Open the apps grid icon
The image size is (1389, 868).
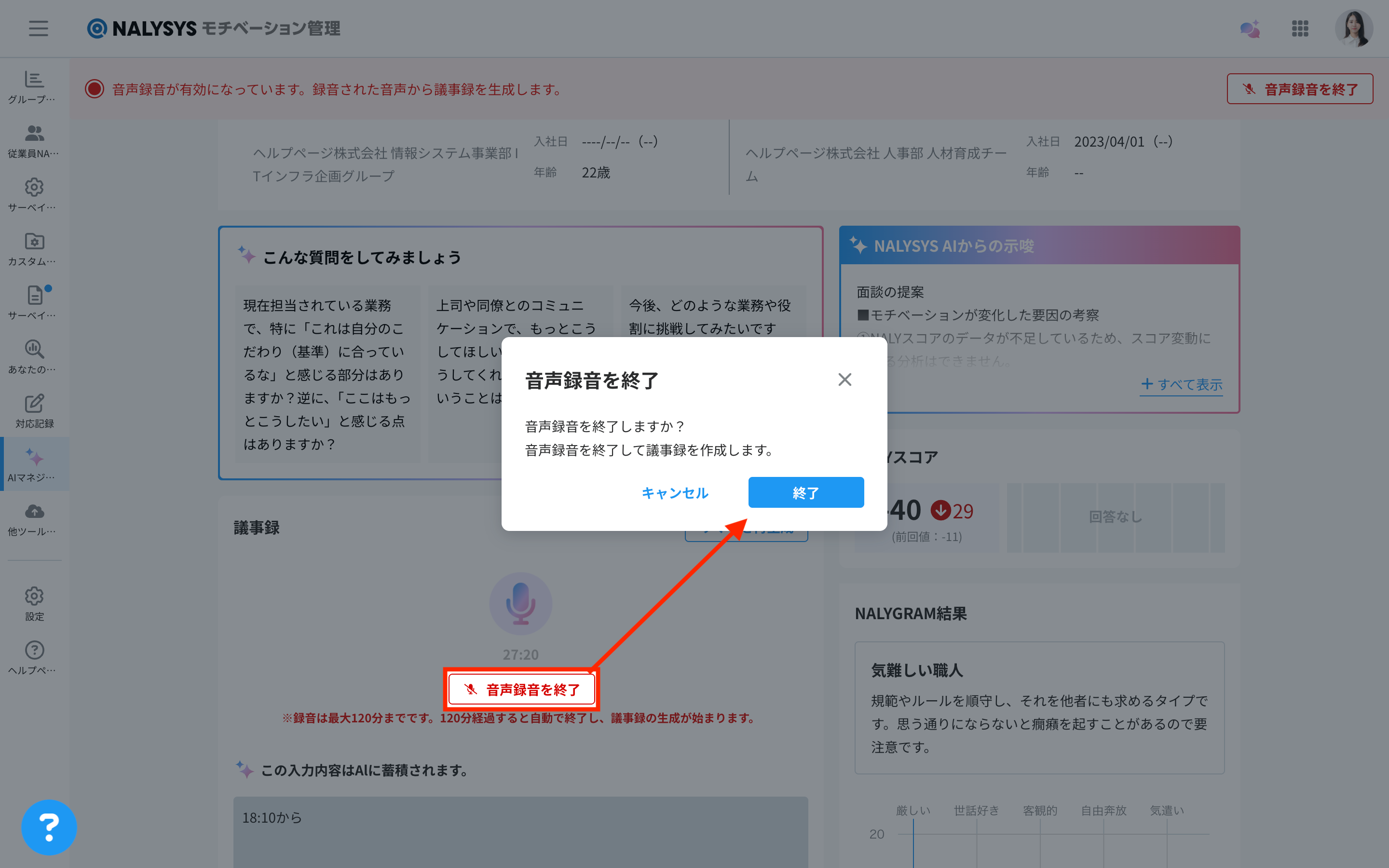tap(1299, 28)
